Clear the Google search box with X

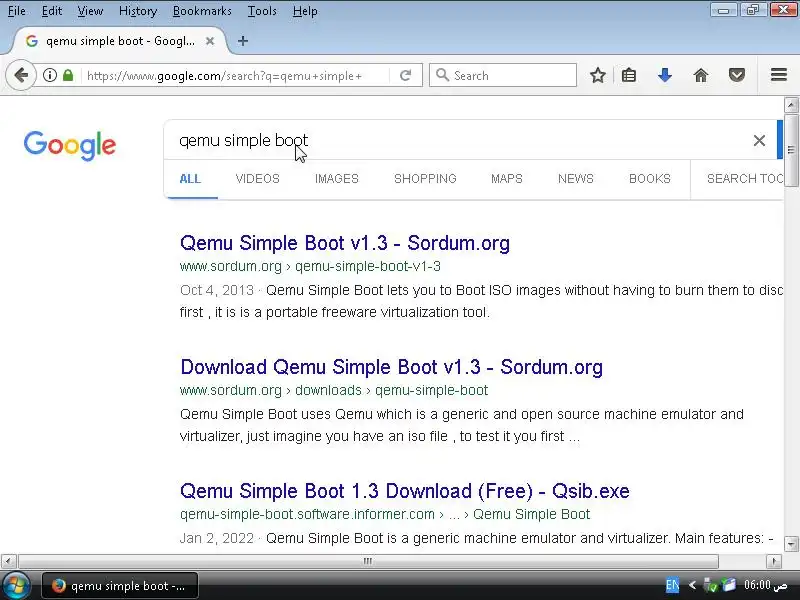pos(759,140)
